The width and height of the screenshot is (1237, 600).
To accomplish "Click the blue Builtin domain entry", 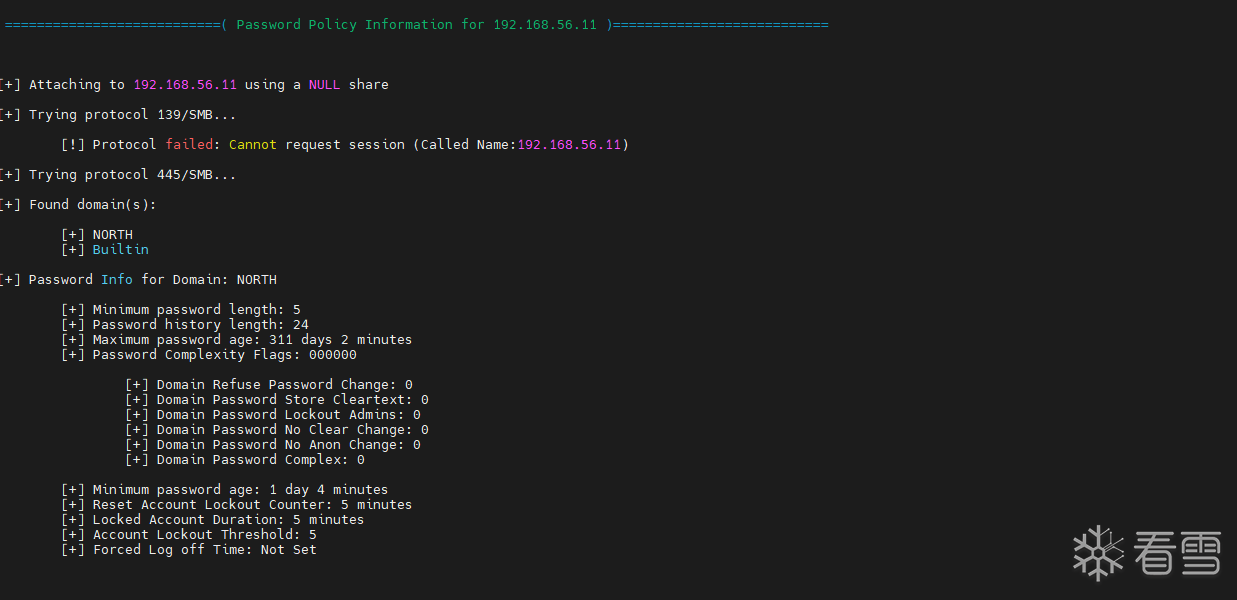I will pos(120,250).
